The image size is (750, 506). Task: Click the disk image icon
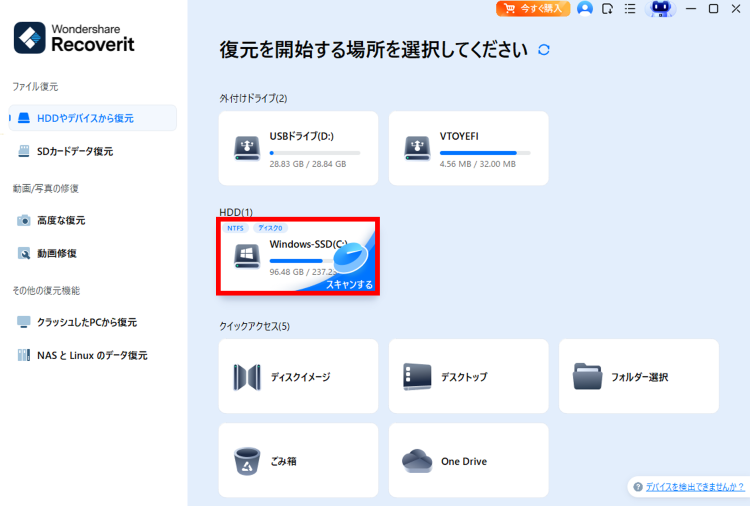pos(247,377)
